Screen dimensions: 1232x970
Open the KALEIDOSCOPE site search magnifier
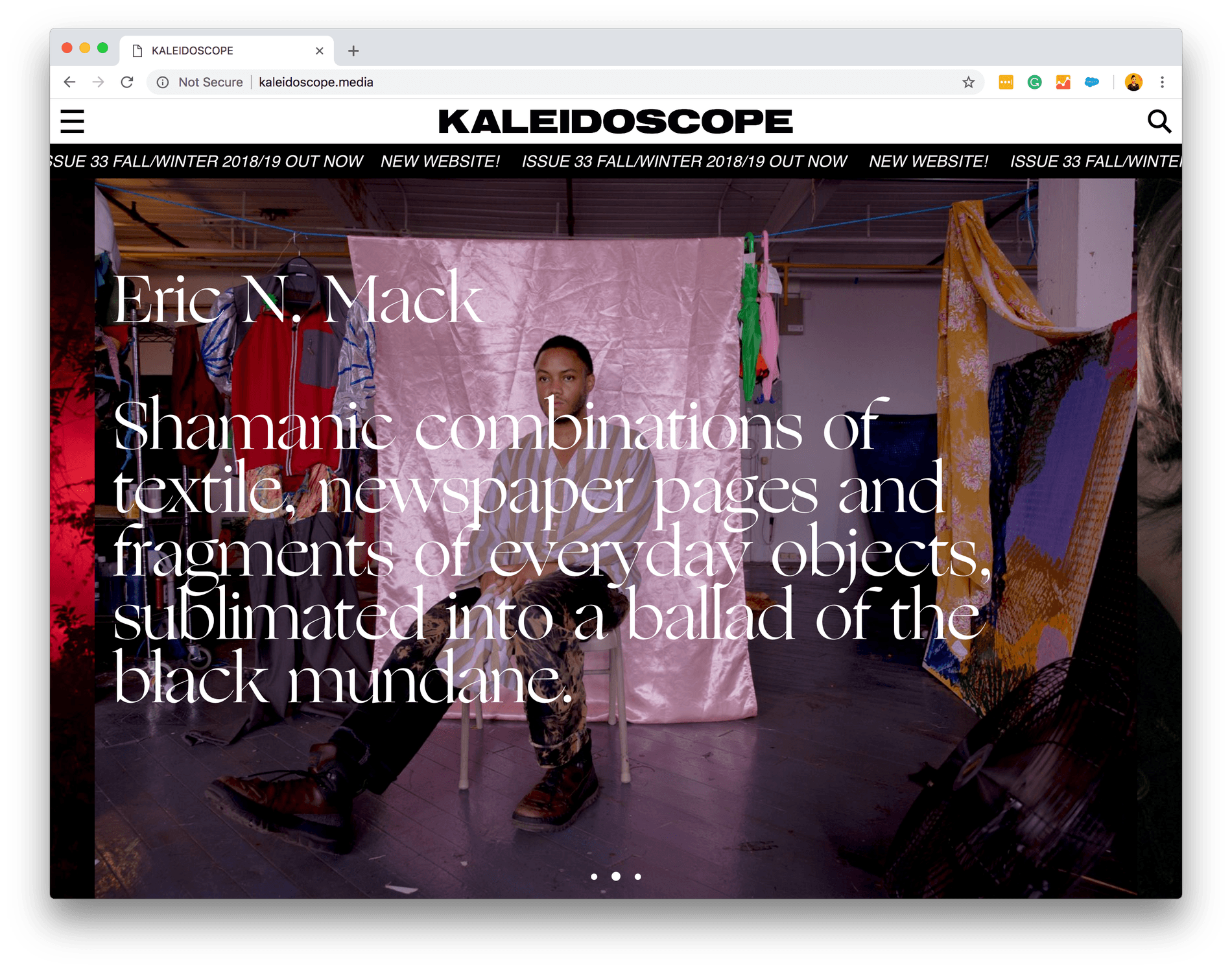1159,122
